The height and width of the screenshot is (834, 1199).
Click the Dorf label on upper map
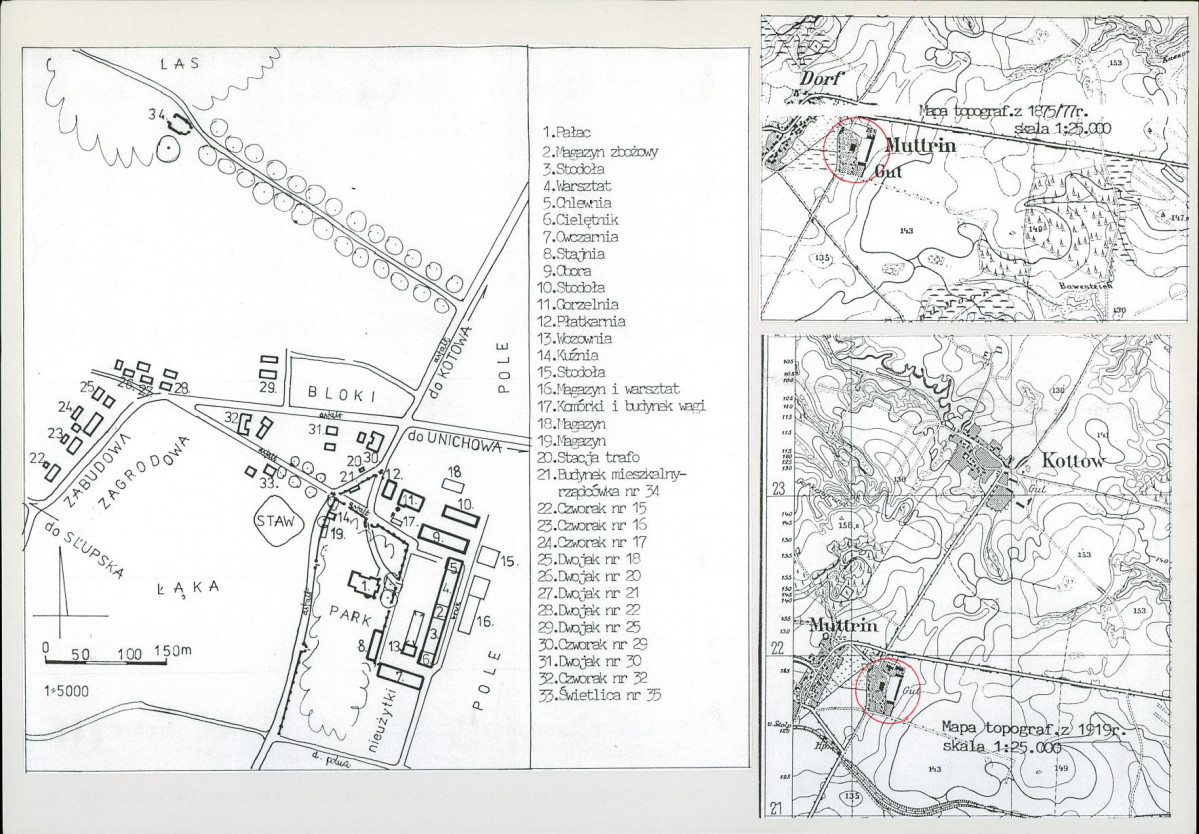[820, 78]
